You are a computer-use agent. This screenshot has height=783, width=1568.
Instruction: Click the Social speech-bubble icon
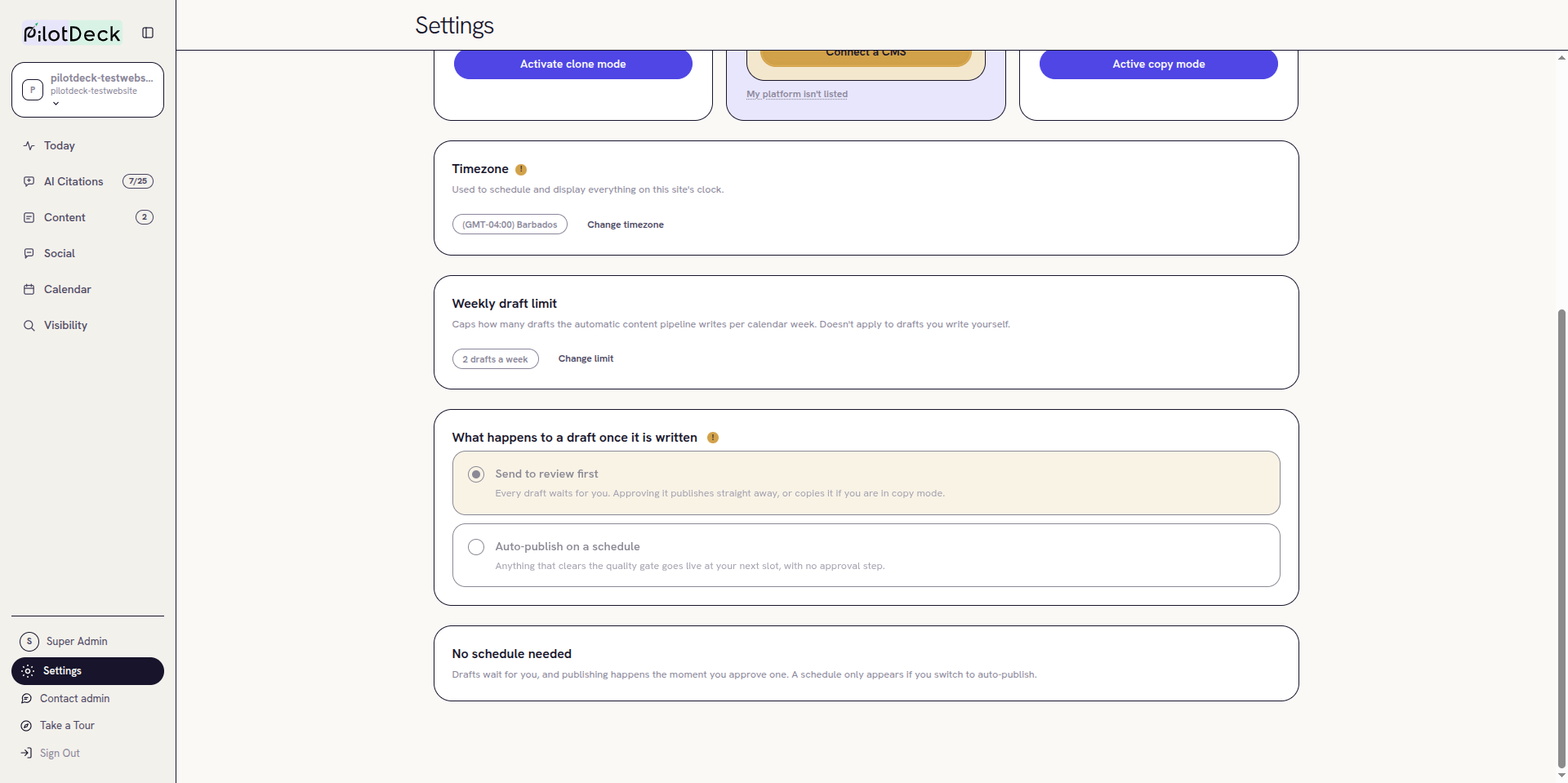[29, 253]
